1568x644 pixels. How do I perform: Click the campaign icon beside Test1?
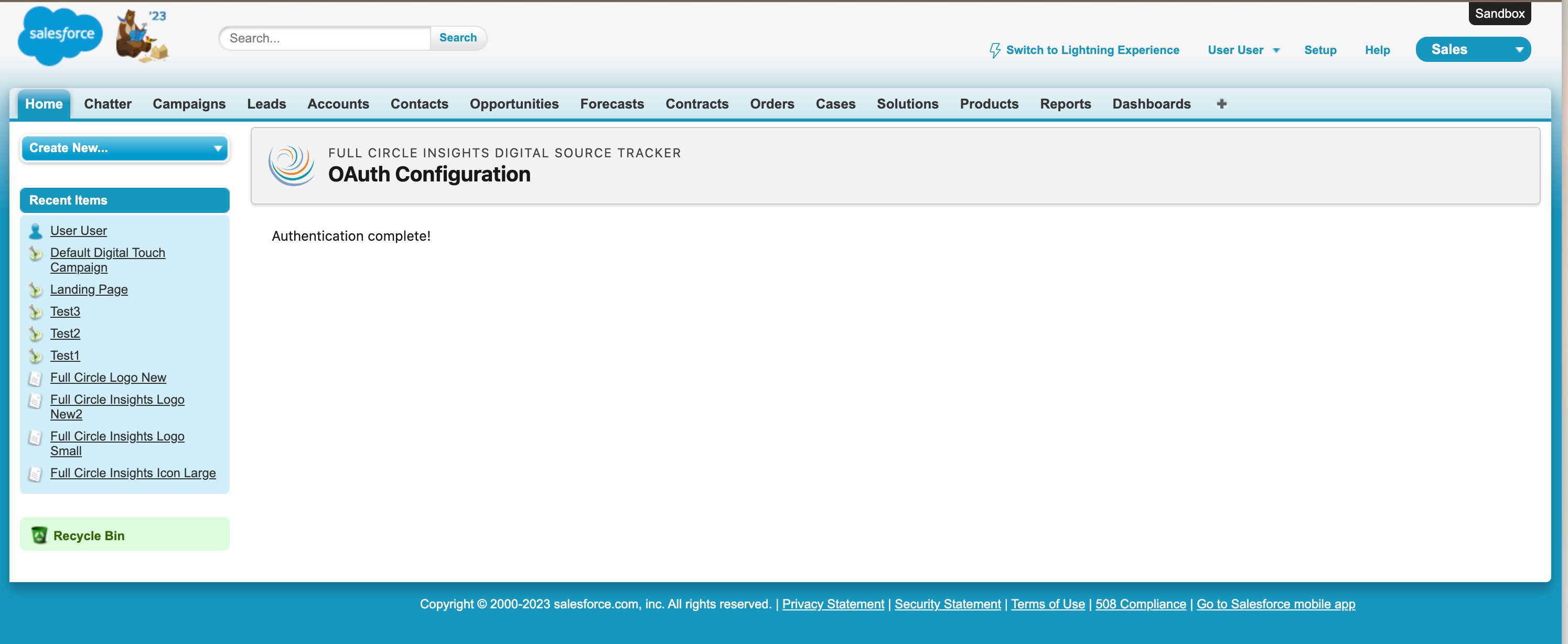click(x=35, y=356)
